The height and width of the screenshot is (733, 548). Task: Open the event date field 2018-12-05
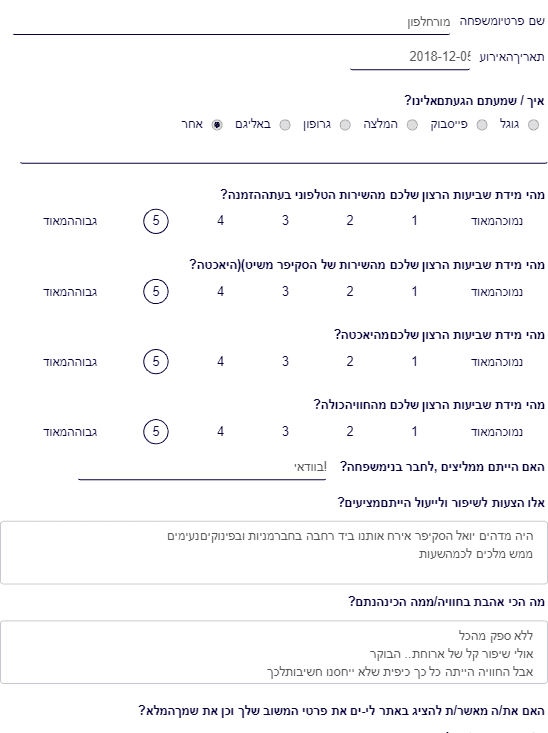coord(410,57)
